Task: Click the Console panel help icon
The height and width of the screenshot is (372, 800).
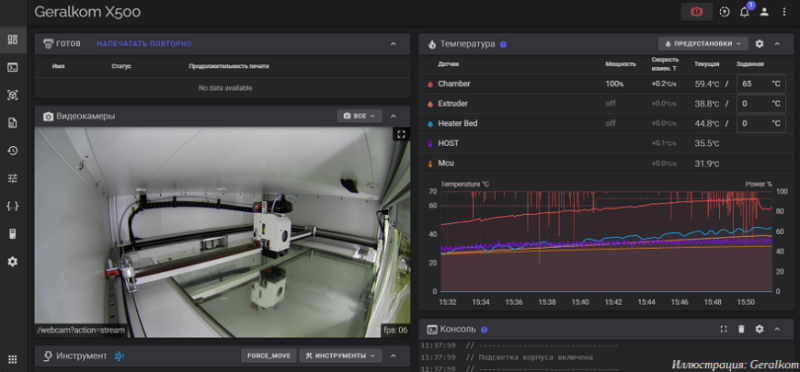Action: tap(484, 330)
